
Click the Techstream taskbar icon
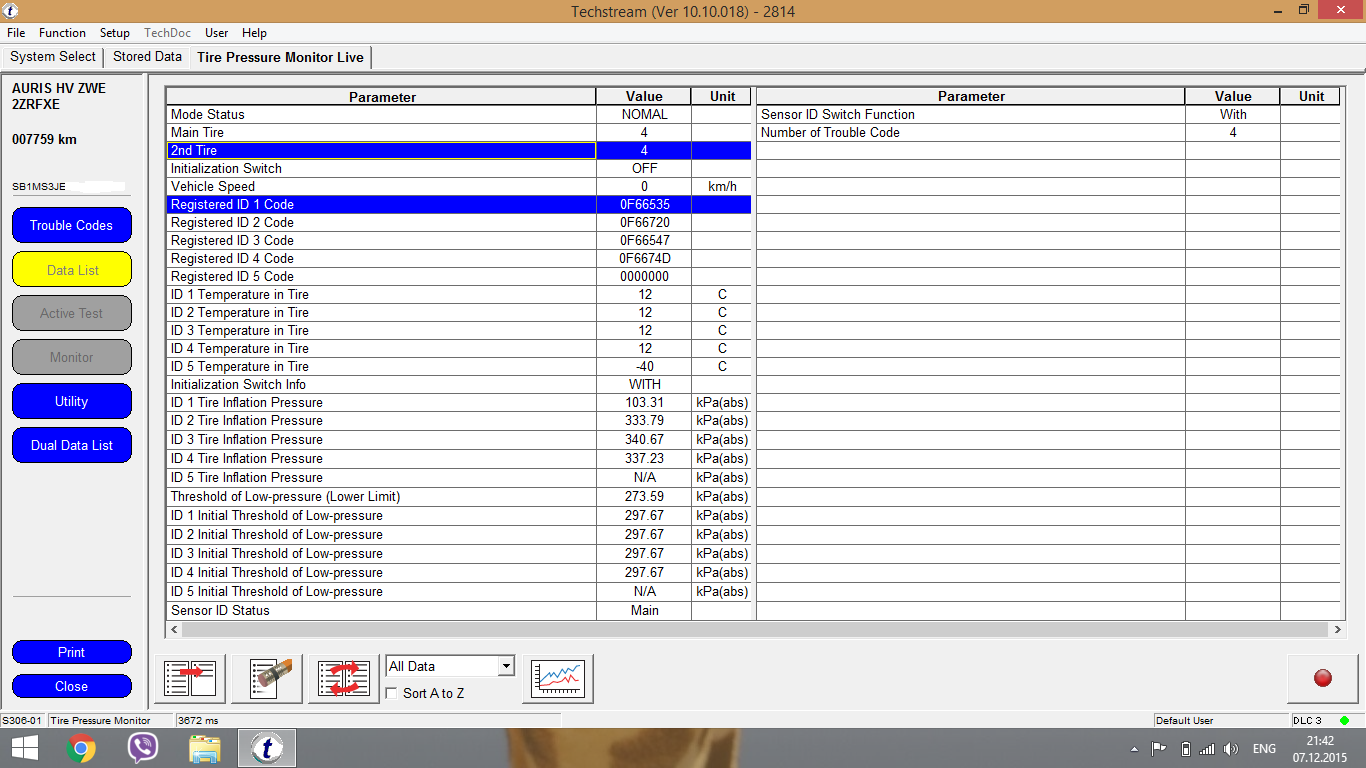click(x=266, y=747)
